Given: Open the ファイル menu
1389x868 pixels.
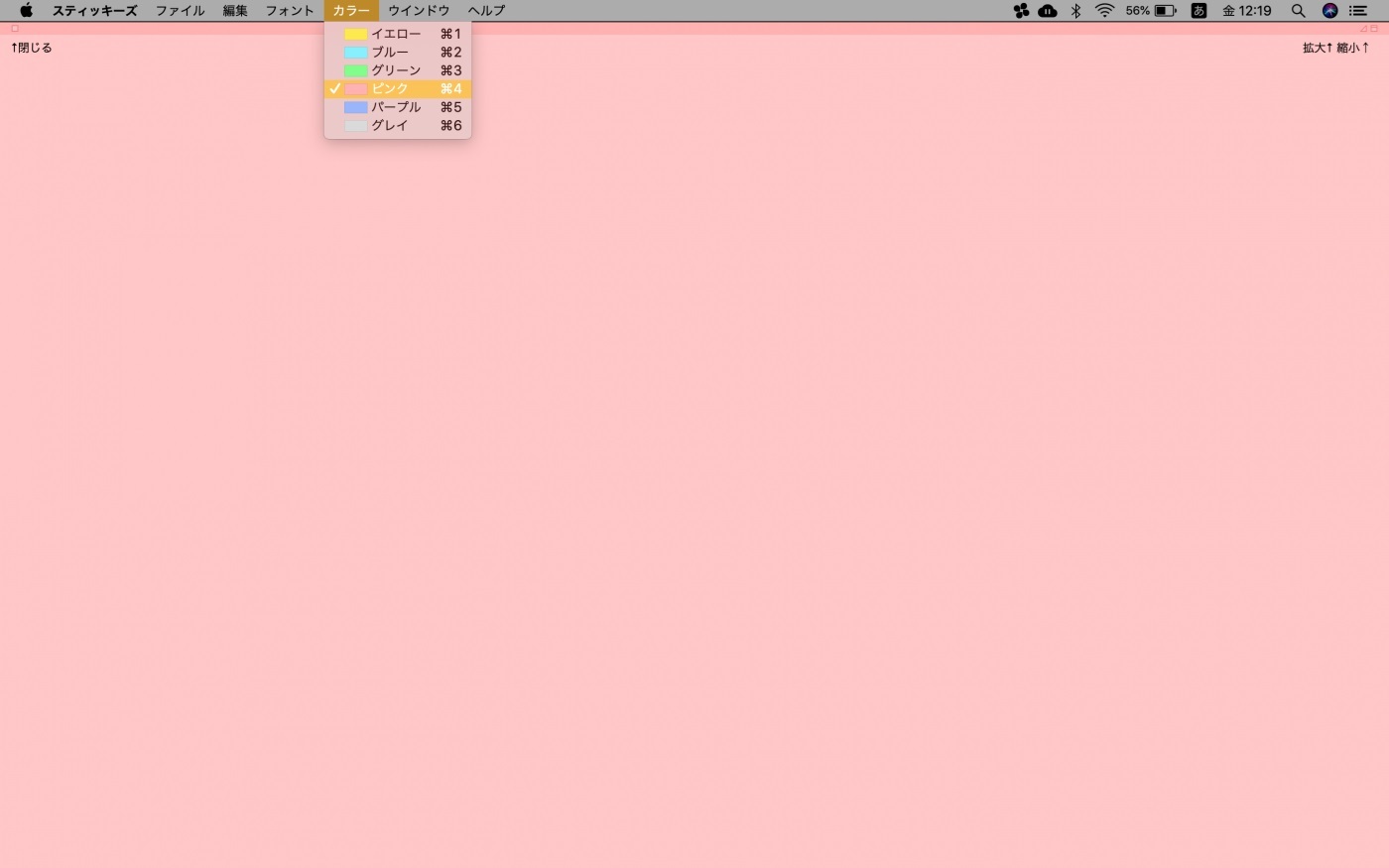Looking at the screenshot, I should [180, 11].
